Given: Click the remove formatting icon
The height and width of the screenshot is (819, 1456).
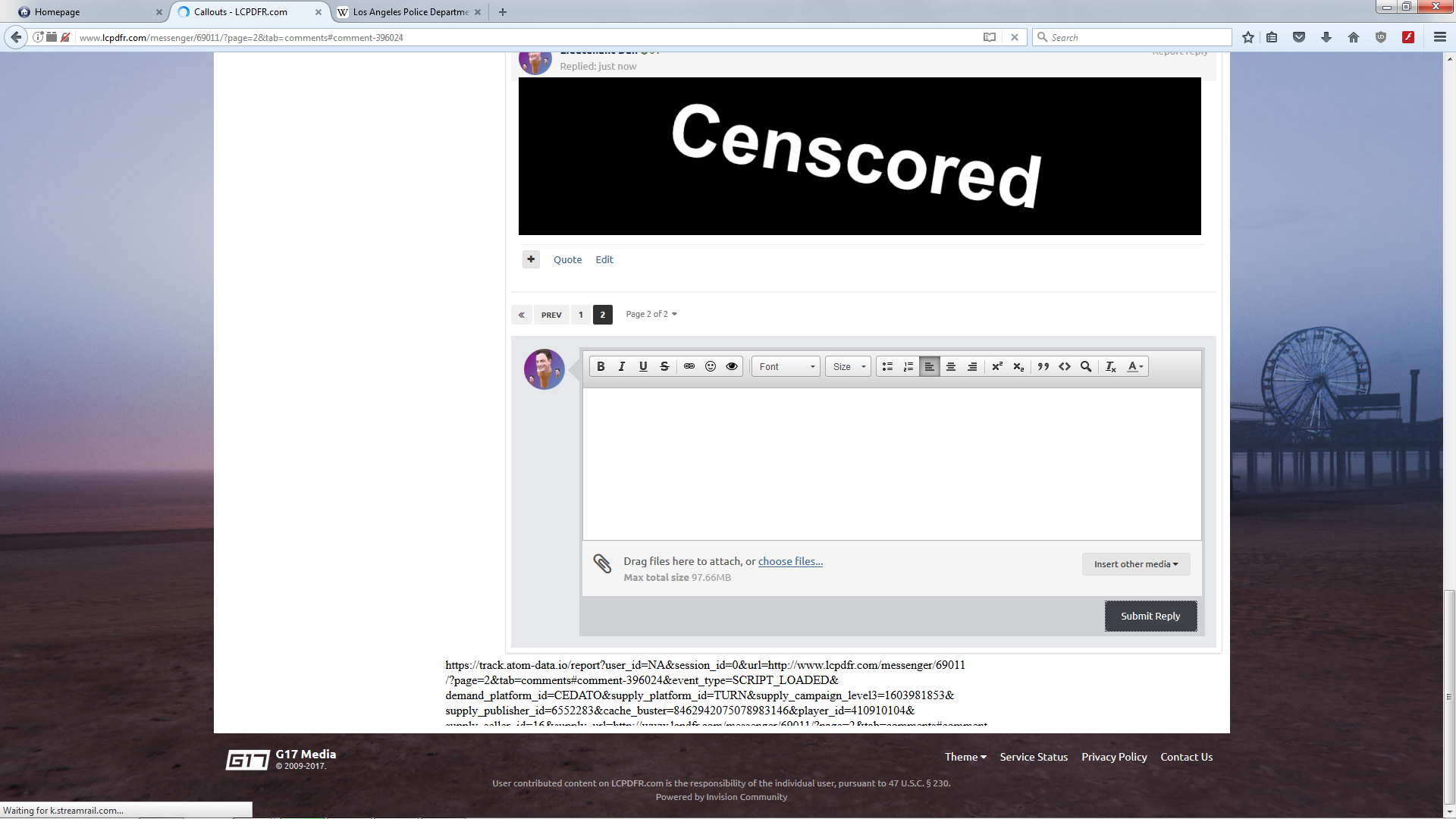Looking at the screenshot, I should coord(1110,366).
